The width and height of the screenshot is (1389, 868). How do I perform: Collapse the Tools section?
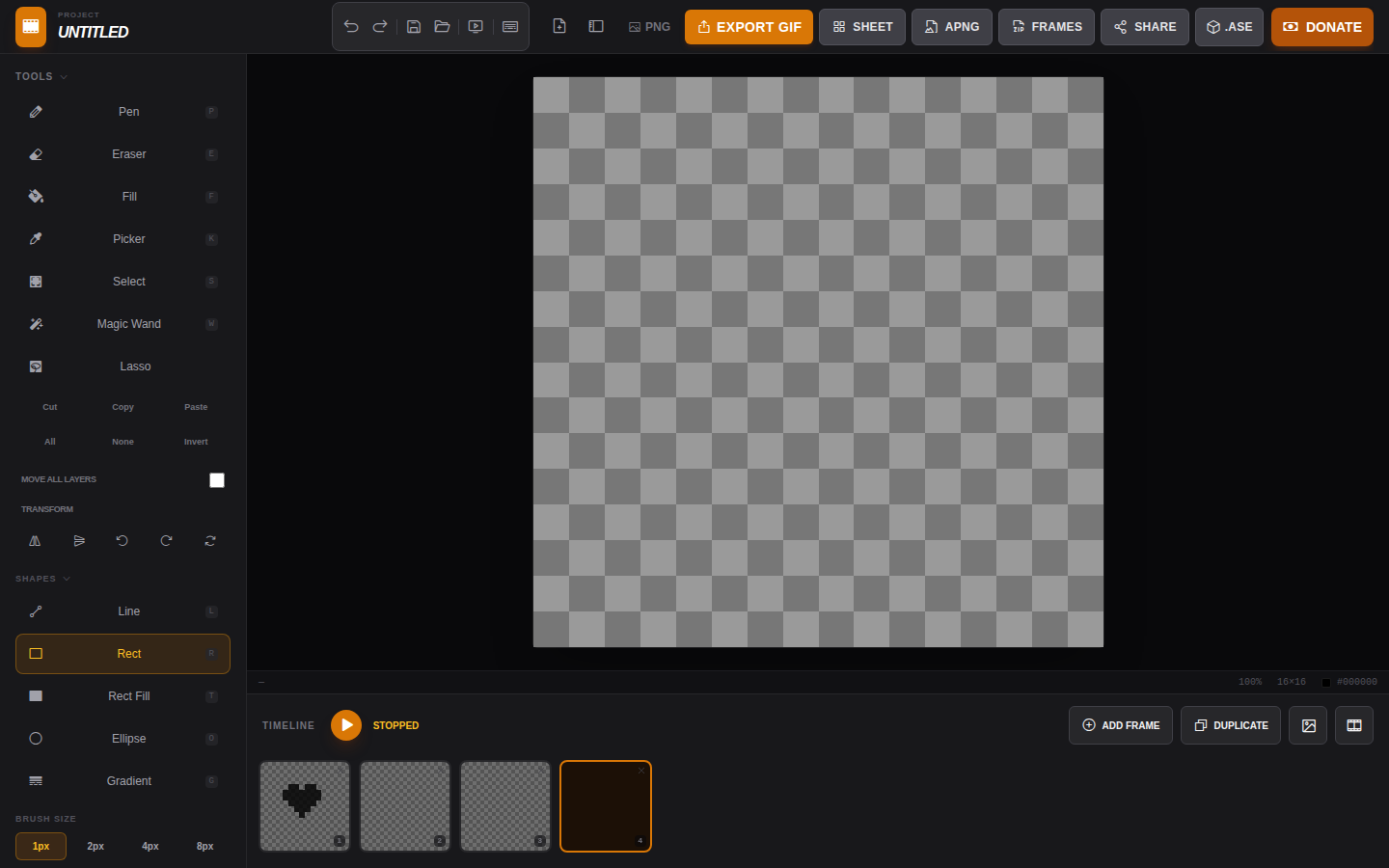(x=41, y=76)
